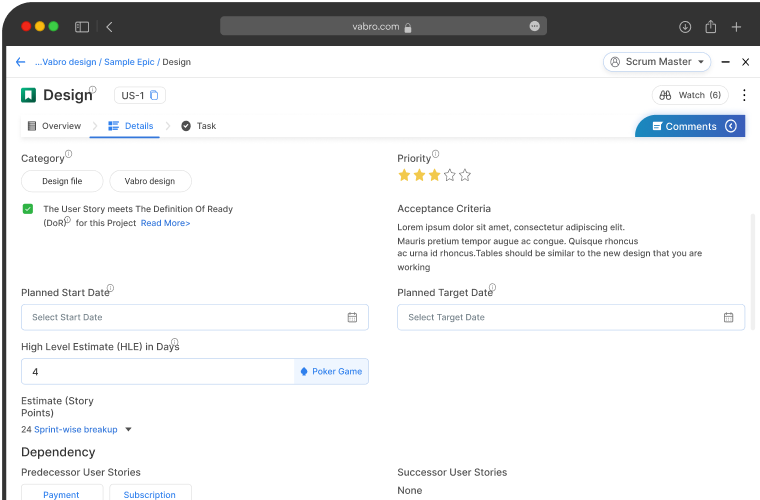Screen dimensions: 760x500
Task: Switch to the Overview tab
Action: coord(54,126)
